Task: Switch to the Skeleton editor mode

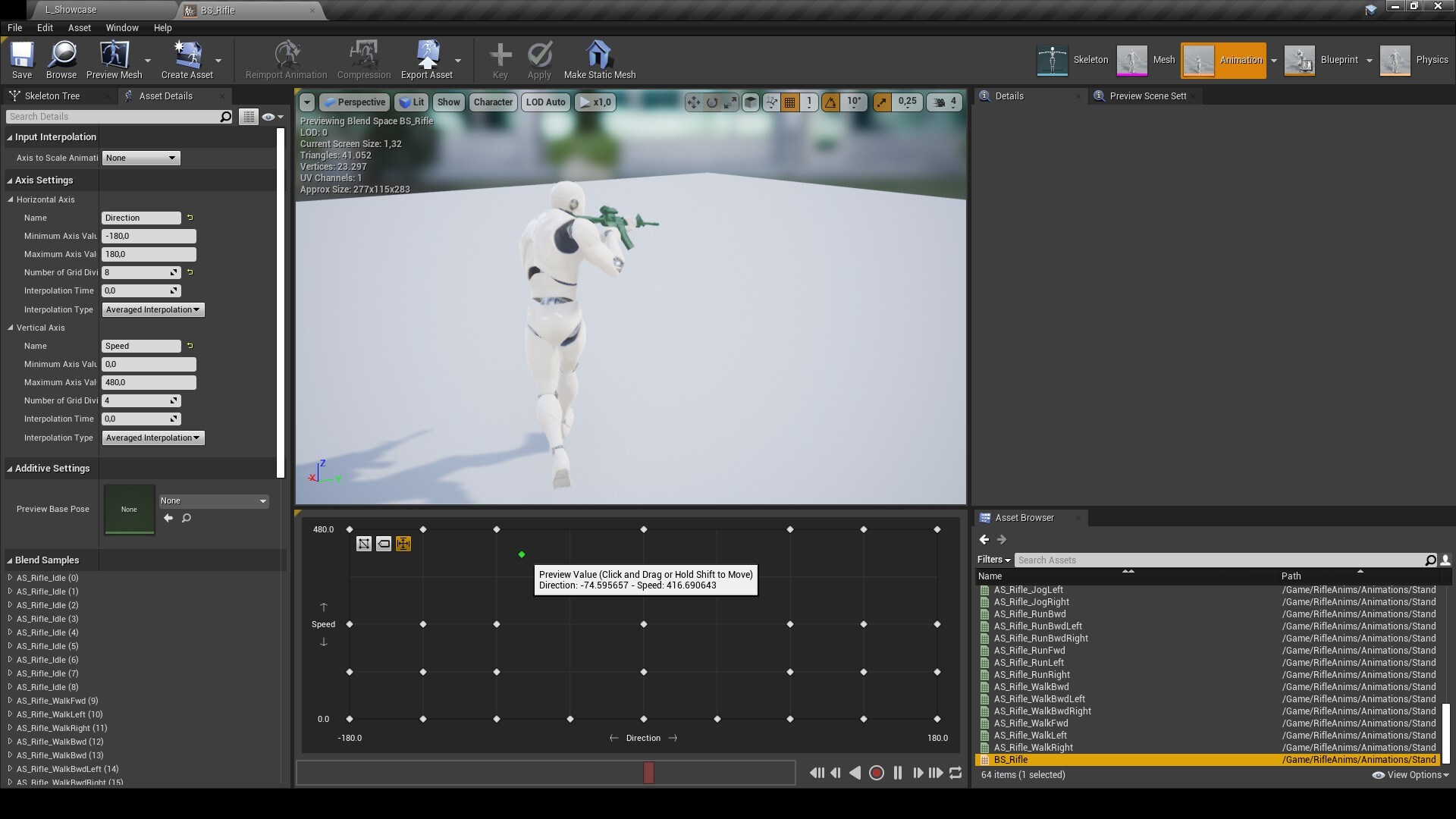Action: 1072,60
